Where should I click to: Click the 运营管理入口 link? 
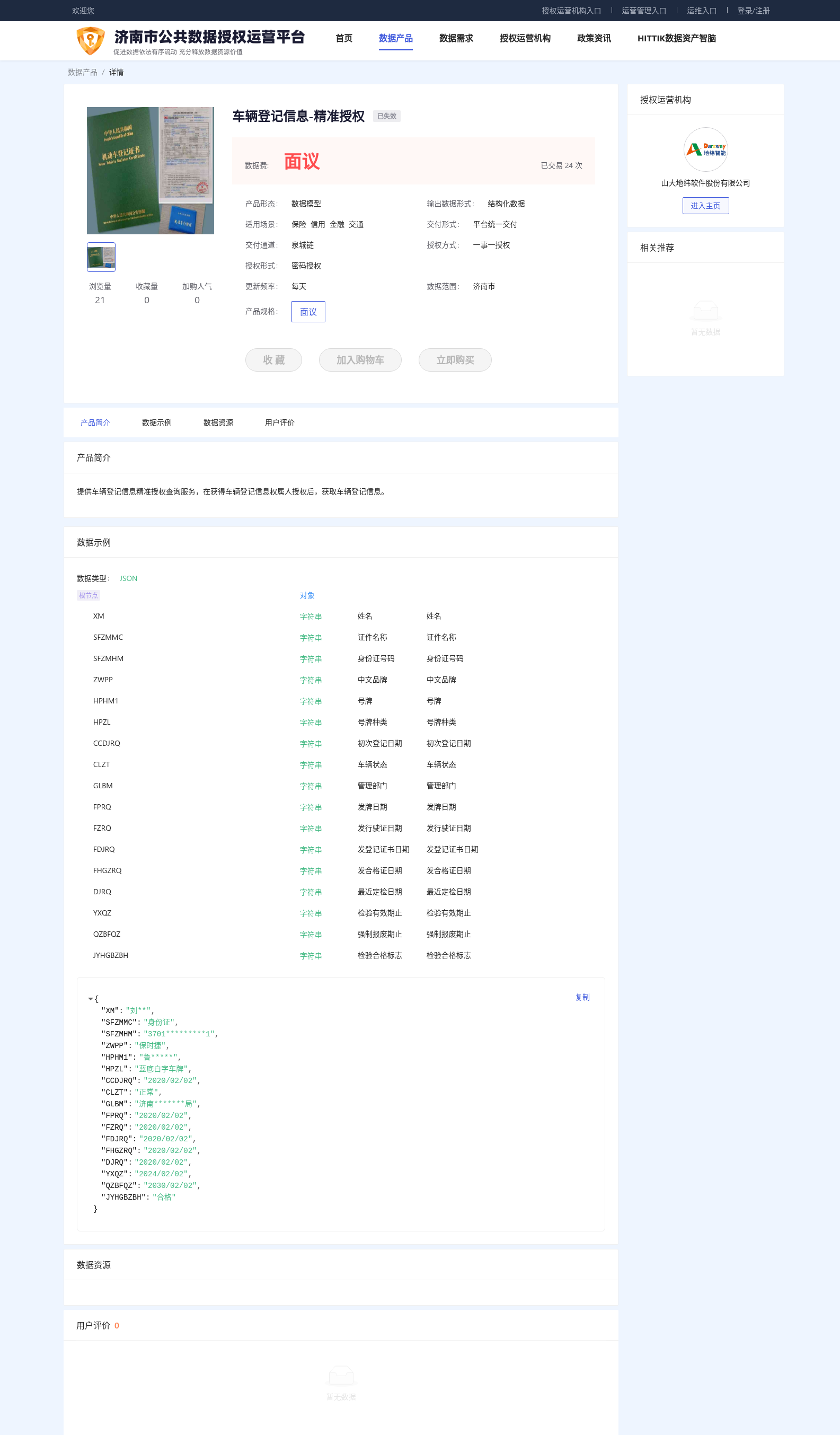point(644,11)
